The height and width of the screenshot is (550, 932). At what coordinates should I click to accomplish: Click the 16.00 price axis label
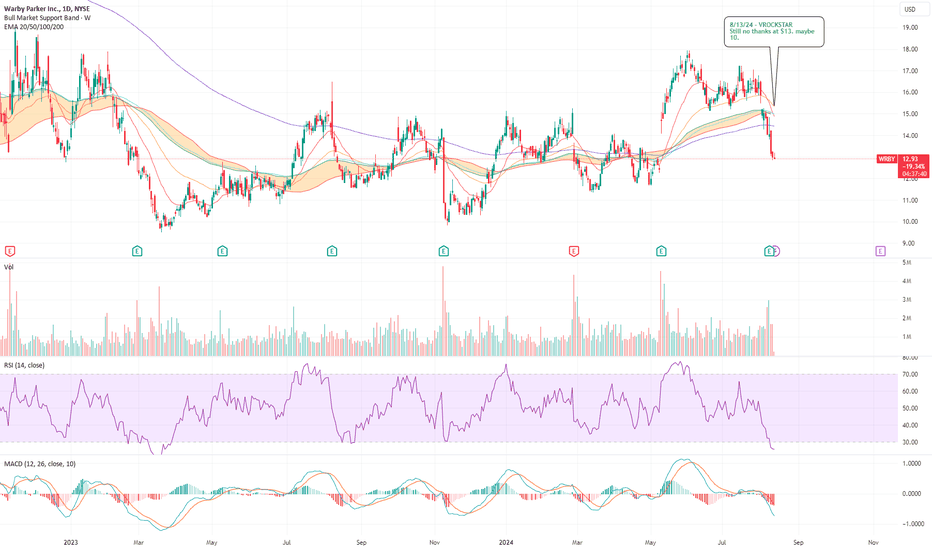tap(909, 92)
